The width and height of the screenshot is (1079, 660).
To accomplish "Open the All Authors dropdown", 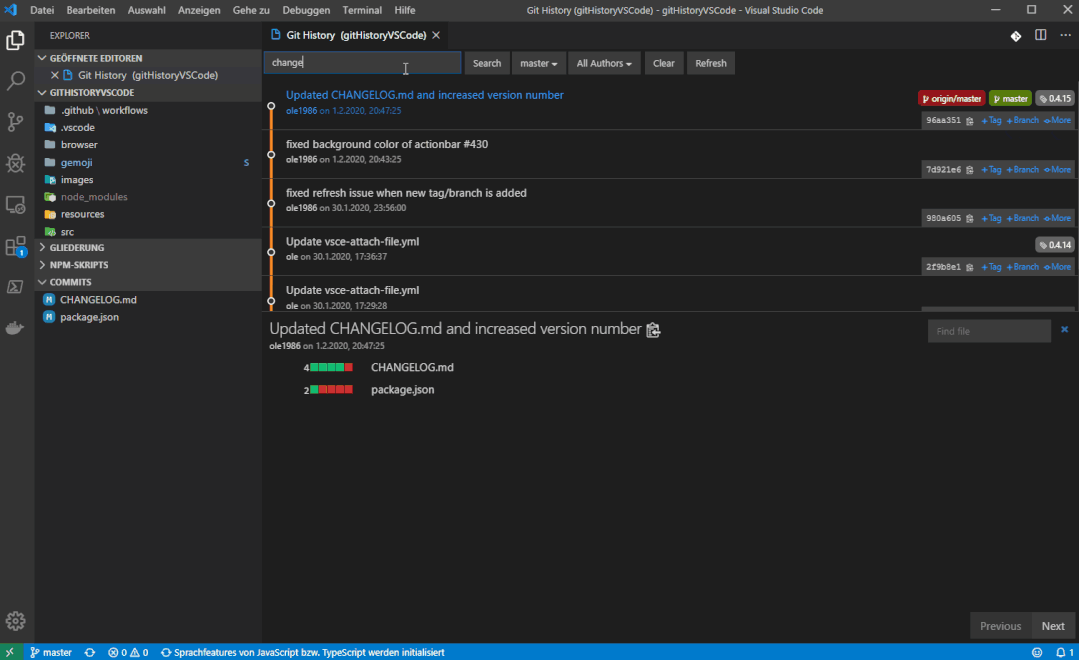I will click(604, 62).
